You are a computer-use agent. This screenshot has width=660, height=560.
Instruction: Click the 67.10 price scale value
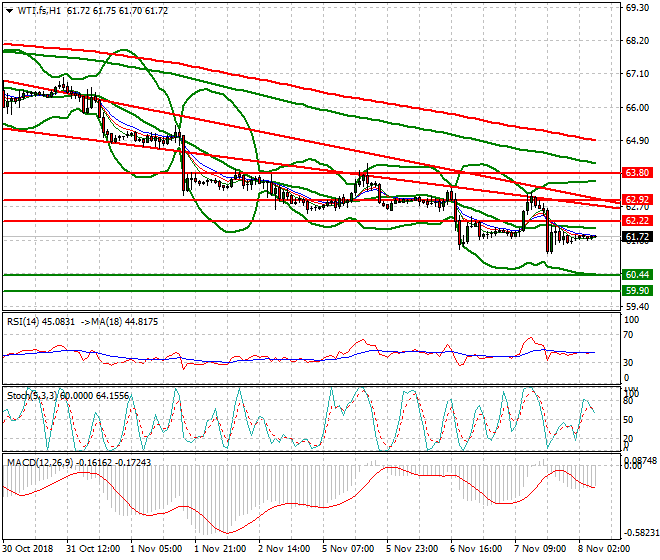point(637,74)
